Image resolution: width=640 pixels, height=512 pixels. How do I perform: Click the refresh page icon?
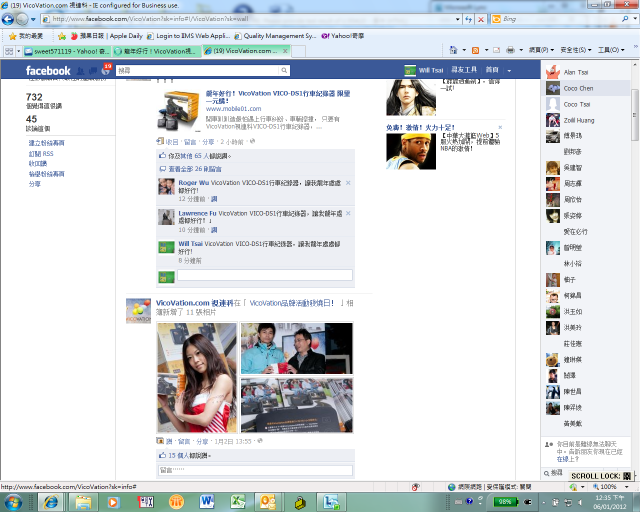[x=469, y=19]
